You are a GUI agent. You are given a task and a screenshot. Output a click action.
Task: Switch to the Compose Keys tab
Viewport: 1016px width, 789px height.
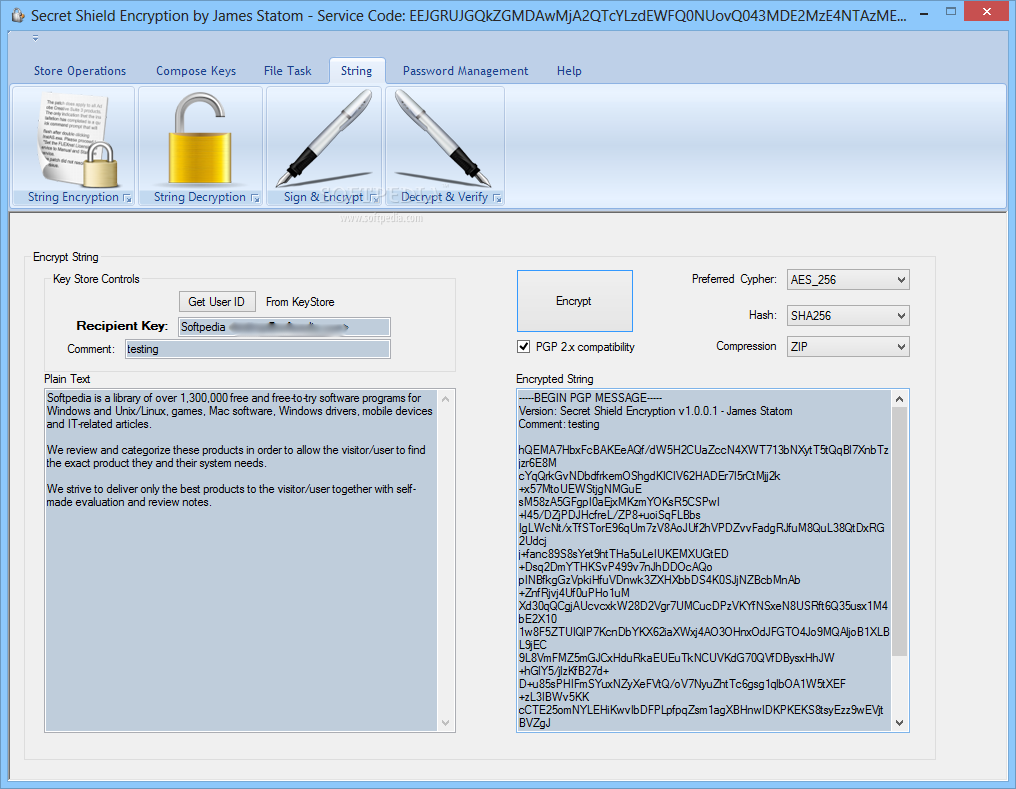coord(196,71)
